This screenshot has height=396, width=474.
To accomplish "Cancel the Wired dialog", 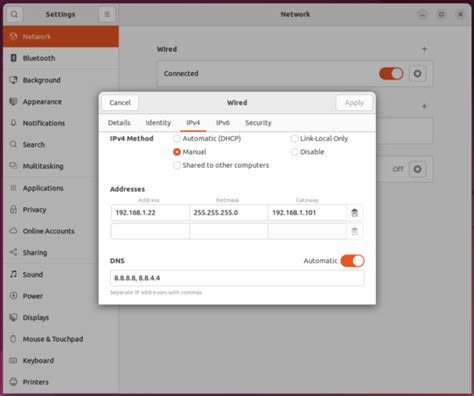I will (120, 103).
